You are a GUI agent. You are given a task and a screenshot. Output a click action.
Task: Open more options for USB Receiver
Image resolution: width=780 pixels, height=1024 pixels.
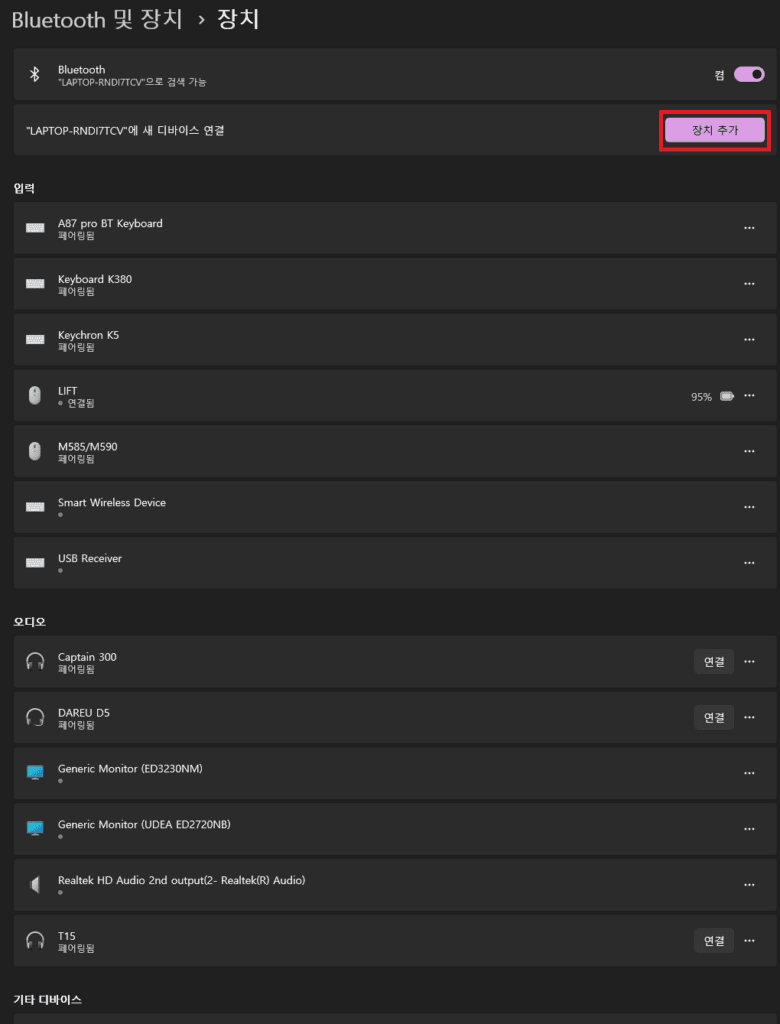(x=749, y=563)
